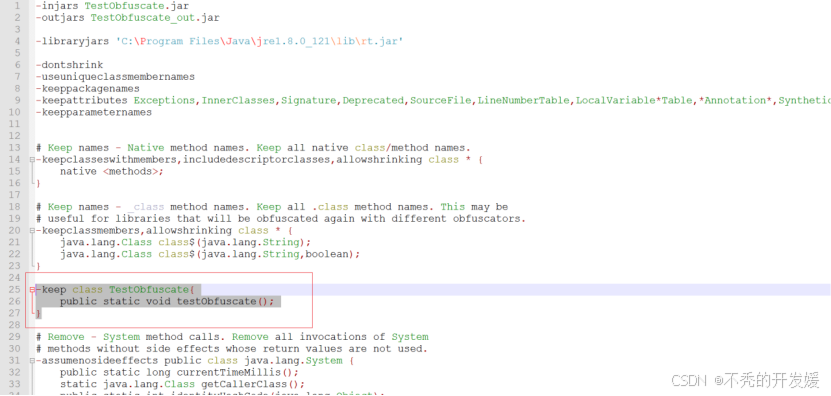Click 'public static long currentTimeMillis();' line
Viewport: 831px width, 396px height.
point(179,372)
